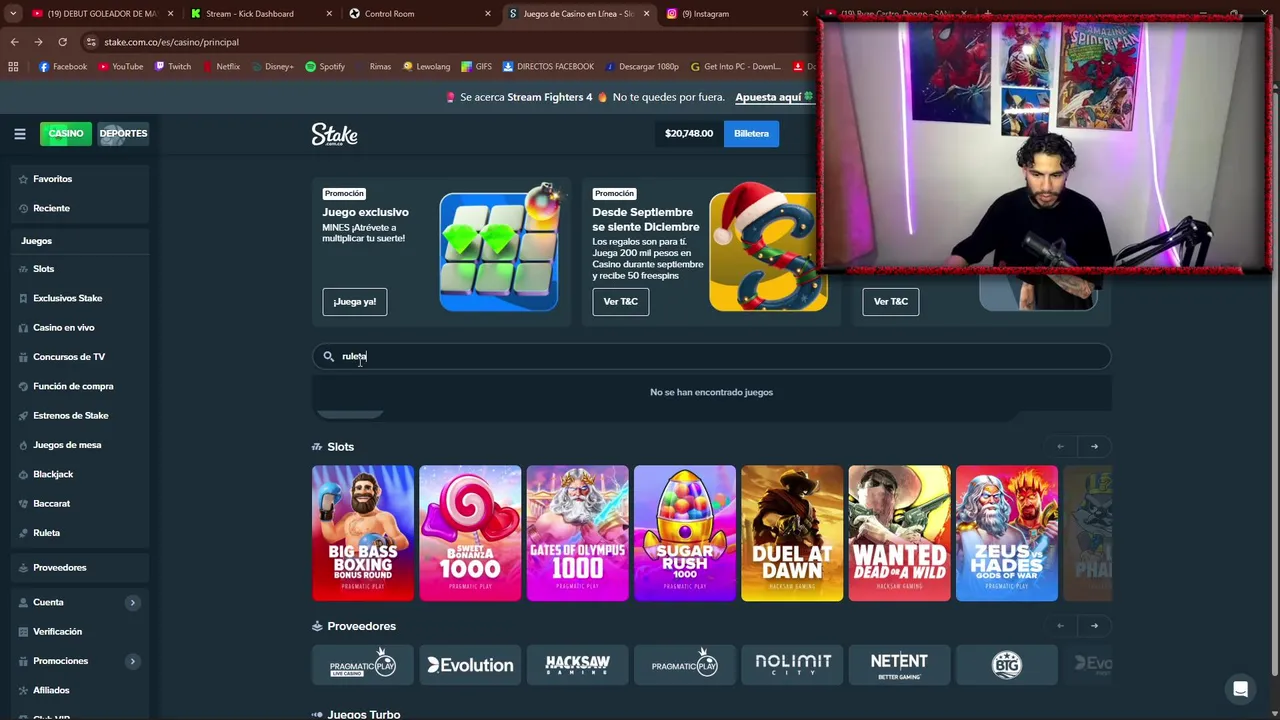
Task: Close the Control Room tab
Action: pyautogui.click(x=488, y=14)
